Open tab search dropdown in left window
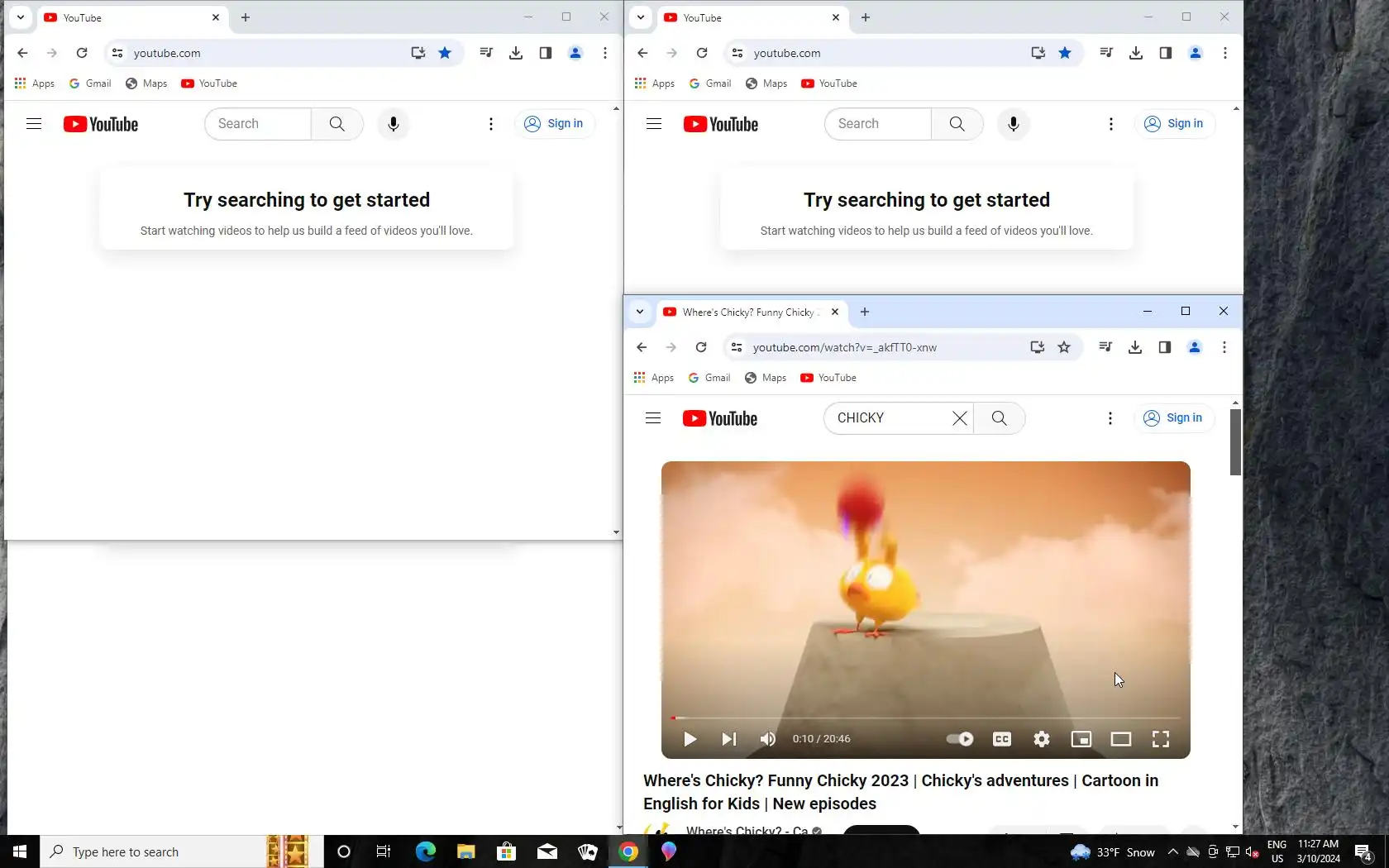The height and width of the screenshot is (868, 1389). coord(20,17)
